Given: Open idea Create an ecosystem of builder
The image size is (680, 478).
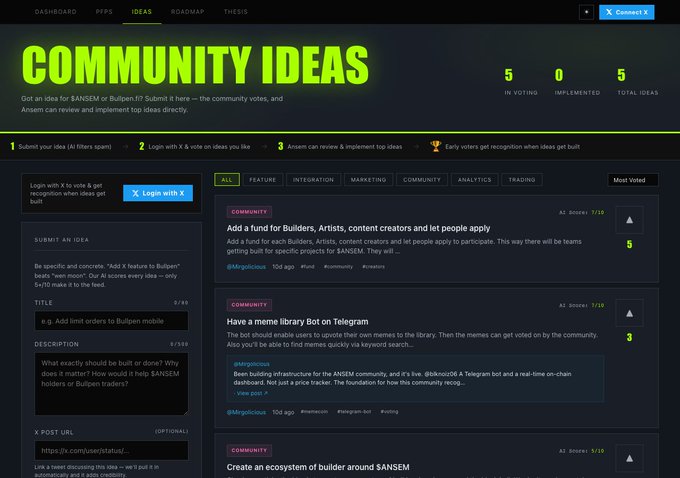Looking at the screenshot, I should coord(318,467).
